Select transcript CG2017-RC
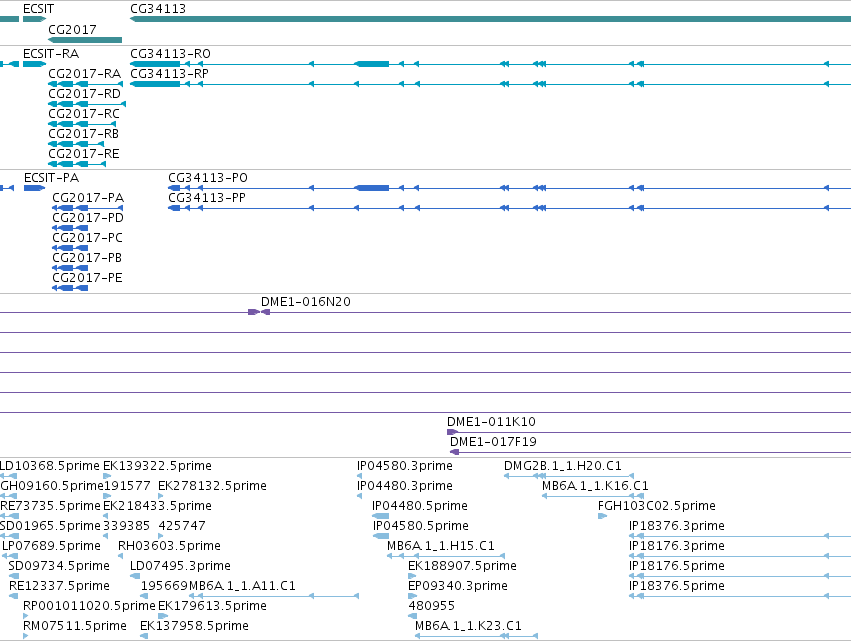The width and height of the screenshot is (851, 641). click(x=84, y=113)
